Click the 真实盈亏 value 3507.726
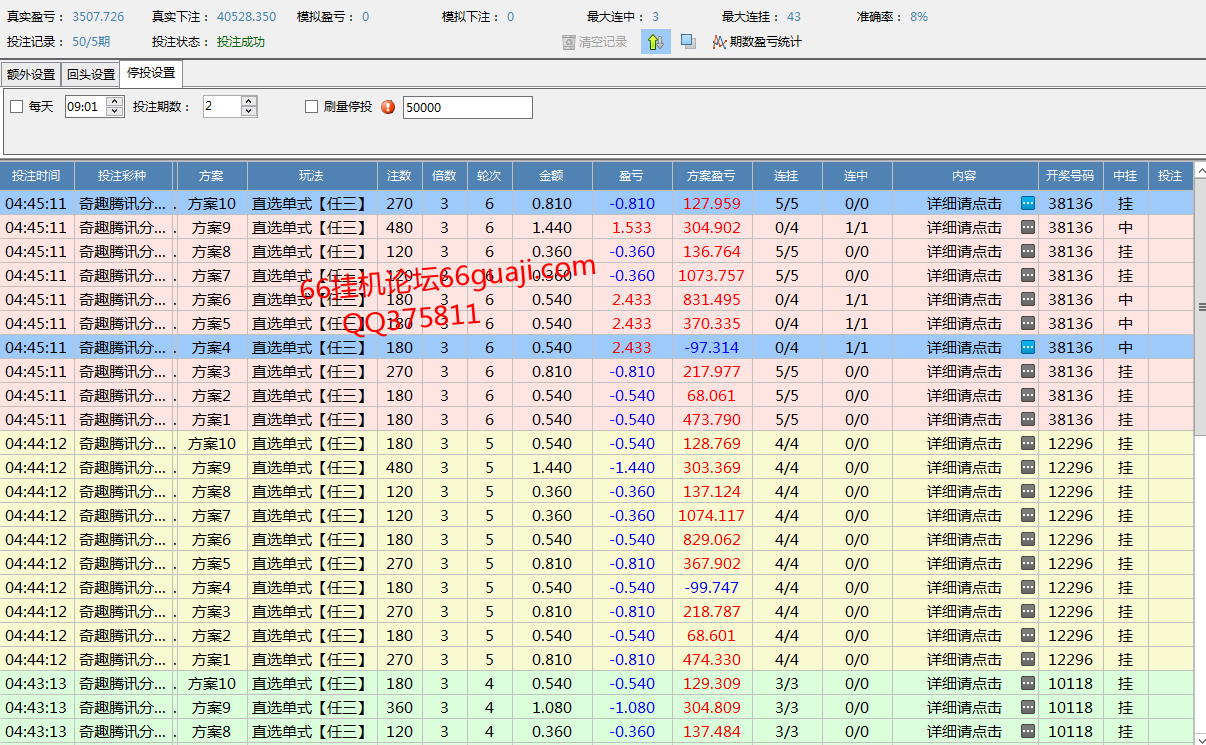This screenshot has height=745, width=1206. (x=98, y=17)
